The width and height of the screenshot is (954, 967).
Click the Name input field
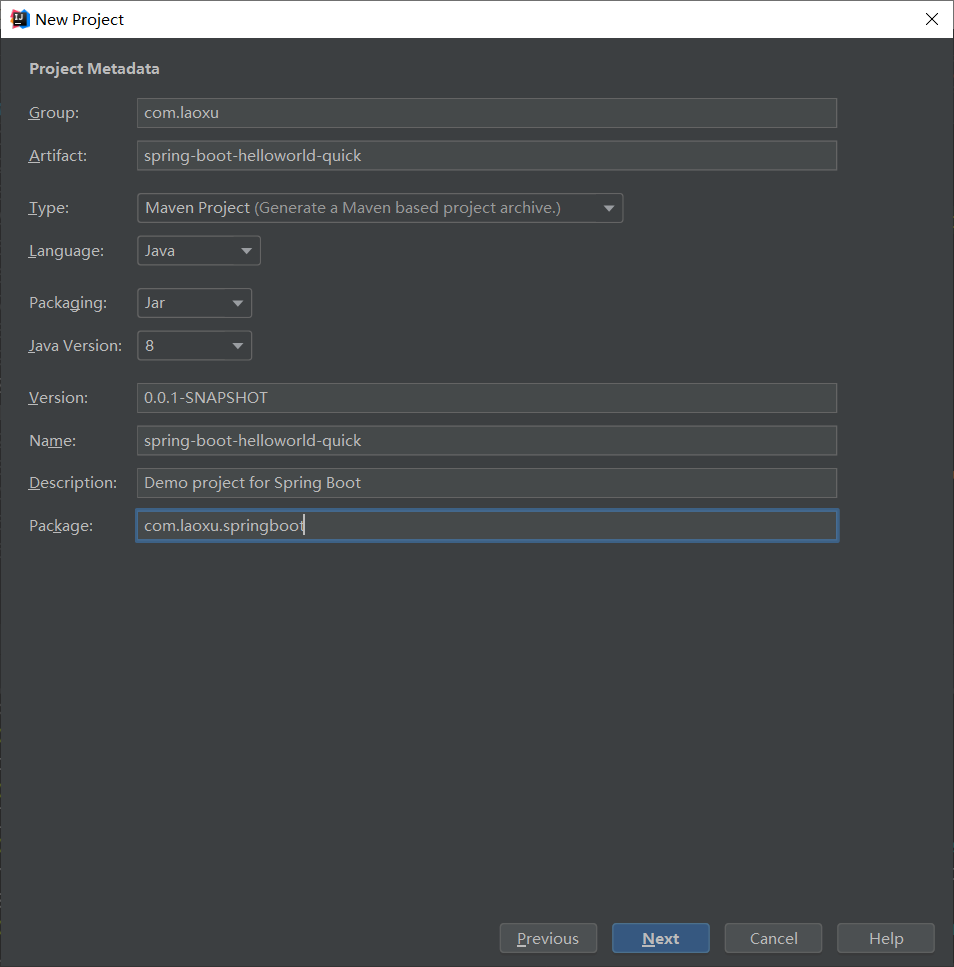(487, 440)
